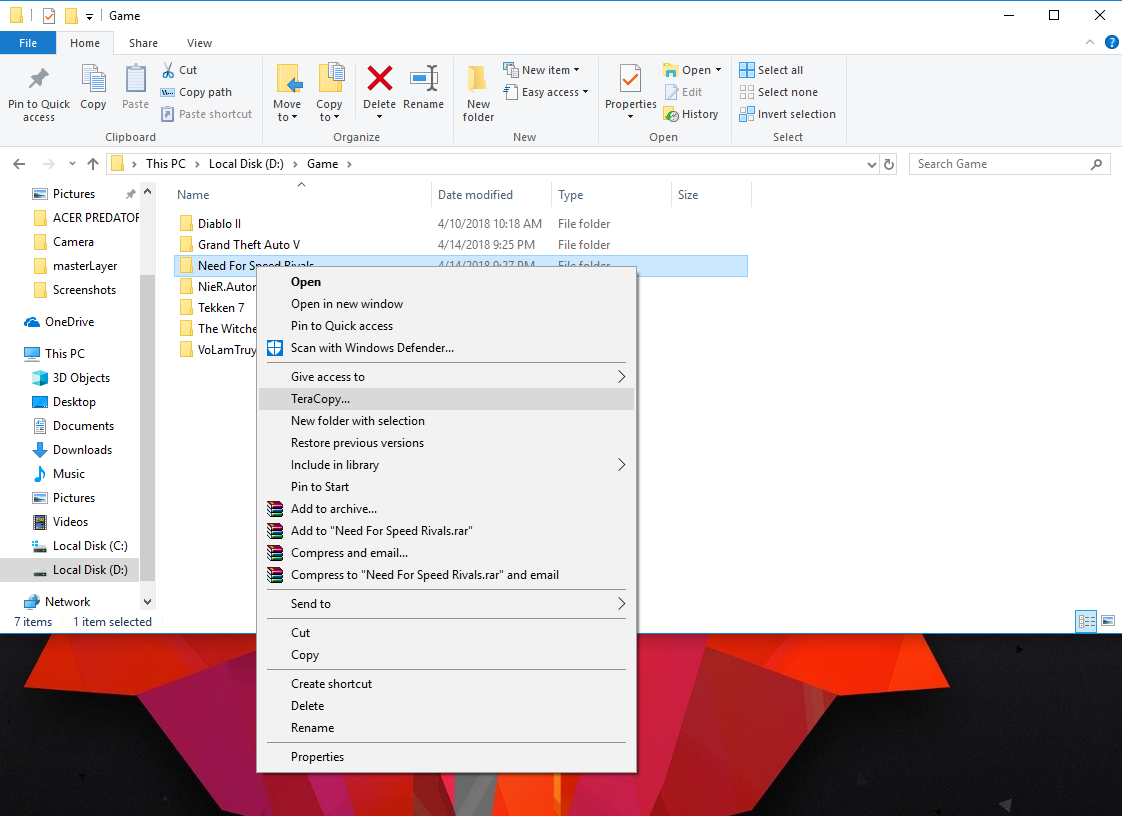Expand the address bar history dropdown
The image size is (1122, 816).
point(872,165)
